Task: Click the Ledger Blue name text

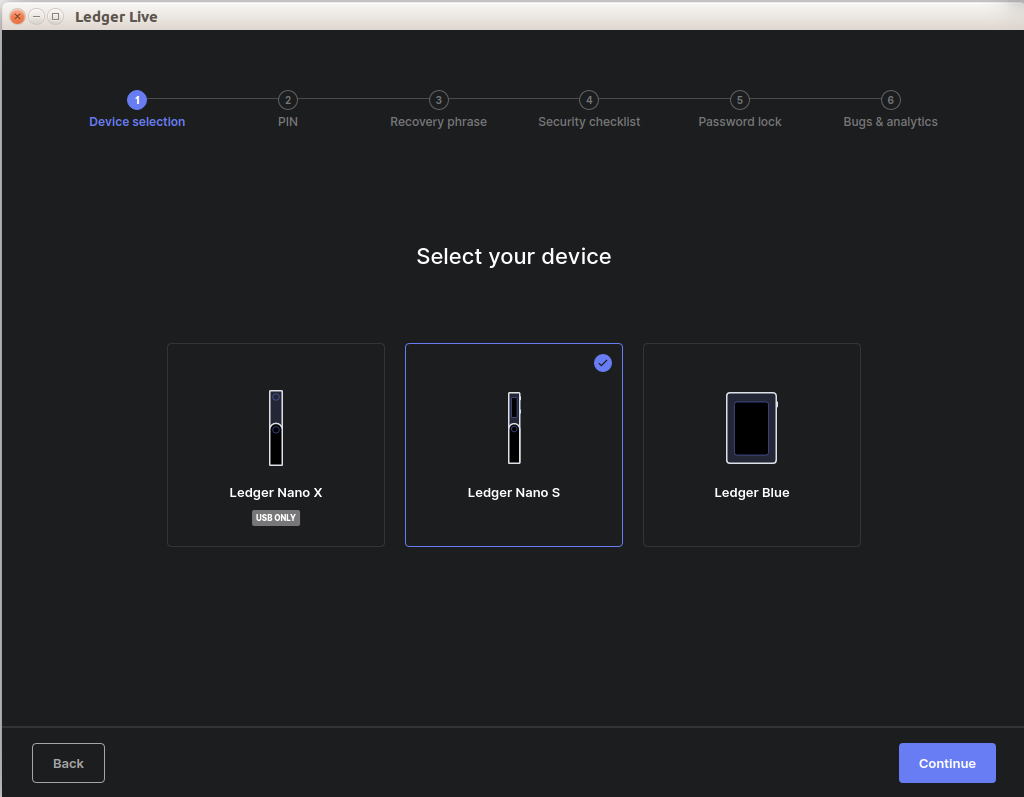Action: click(x=752, y=493)
